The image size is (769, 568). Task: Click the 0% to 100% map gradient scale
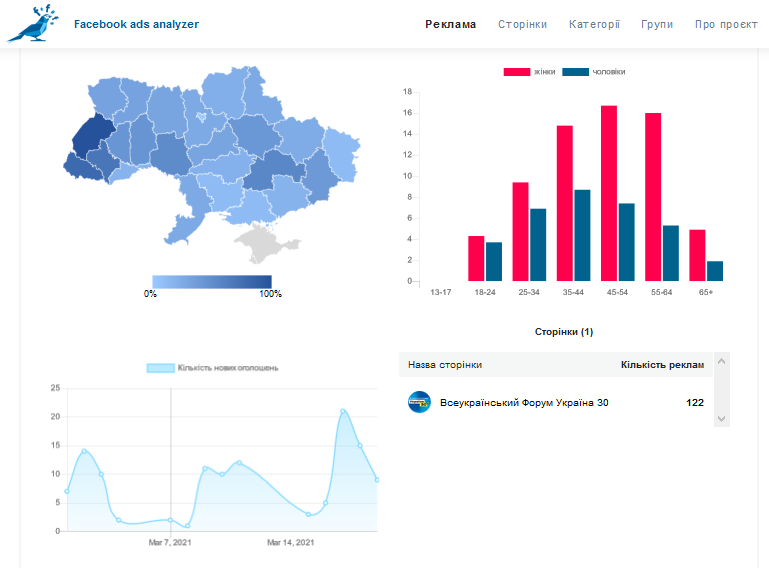(x=212, y=281)
